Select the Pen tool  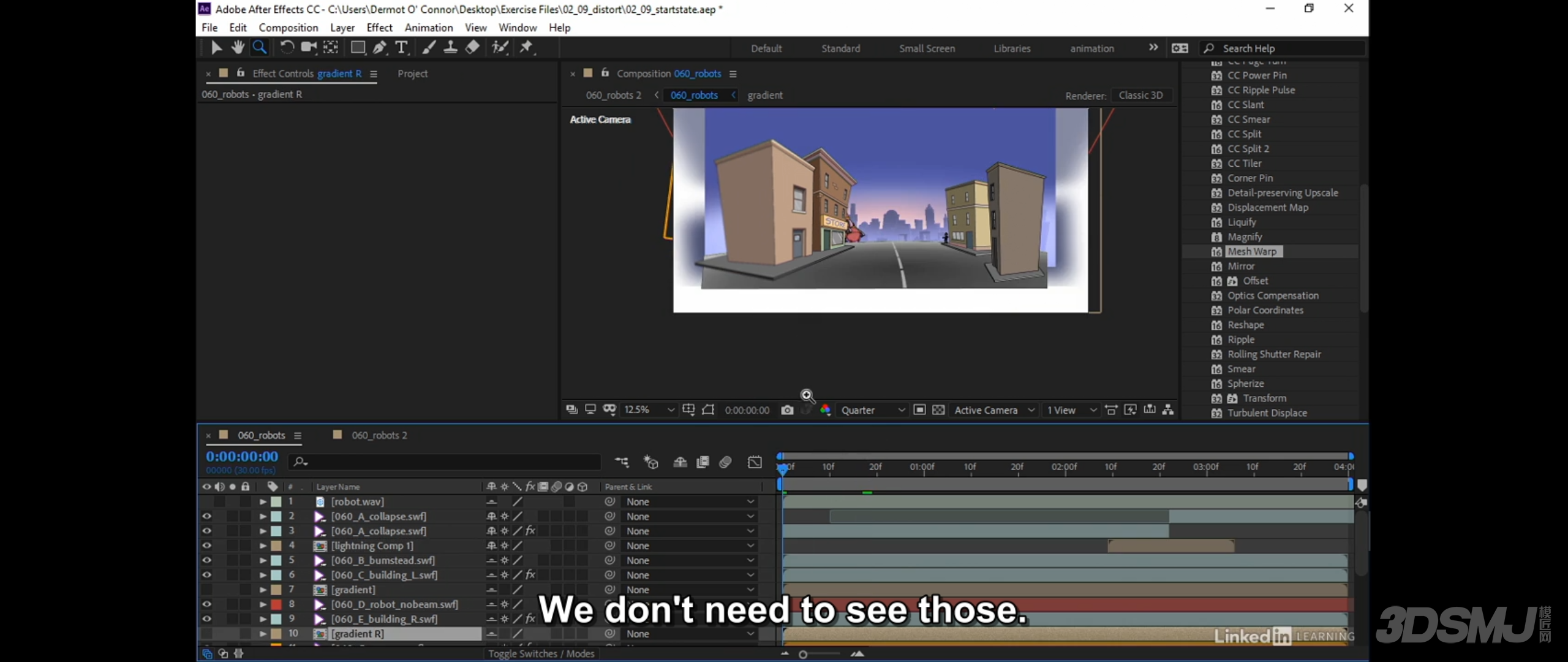coord(380,47)
